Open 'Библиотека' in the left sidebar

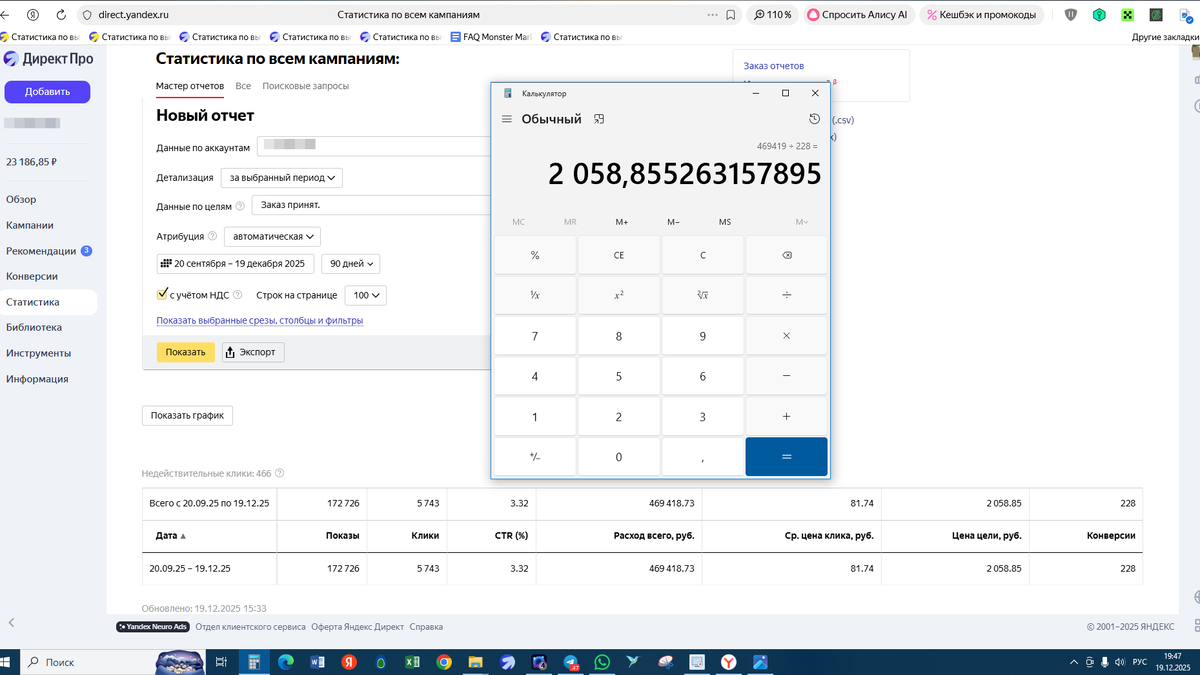[x=34, y=327]
